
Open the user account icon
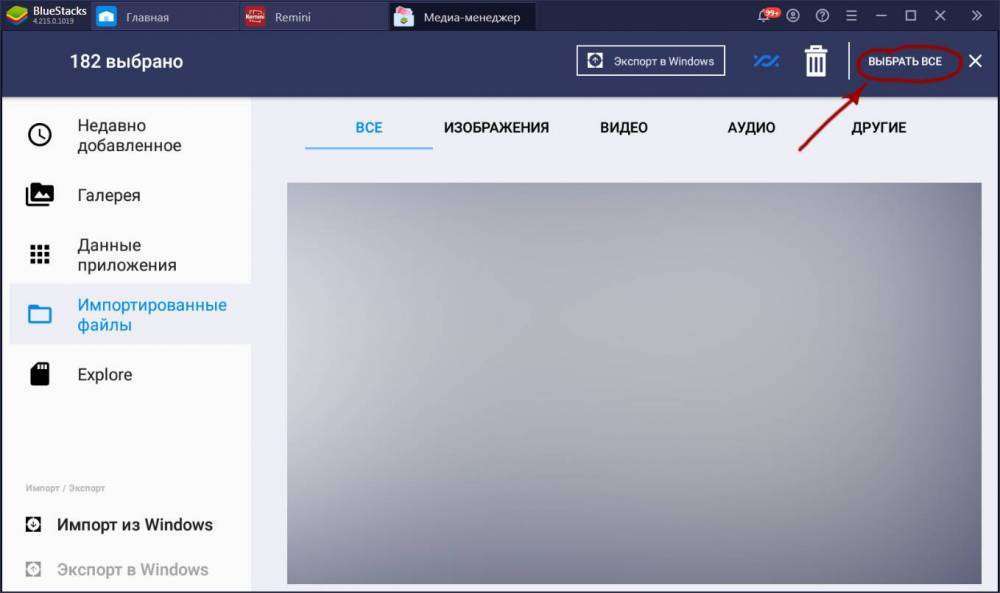pos(793,16)
